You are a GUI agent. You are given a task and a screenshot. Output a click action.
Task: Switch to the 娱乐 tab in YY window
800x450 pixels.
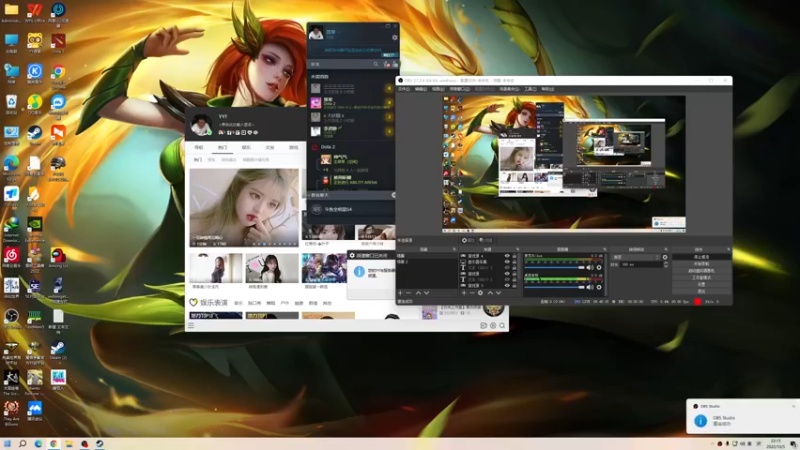pyautogui.click(x=246, y=147)
